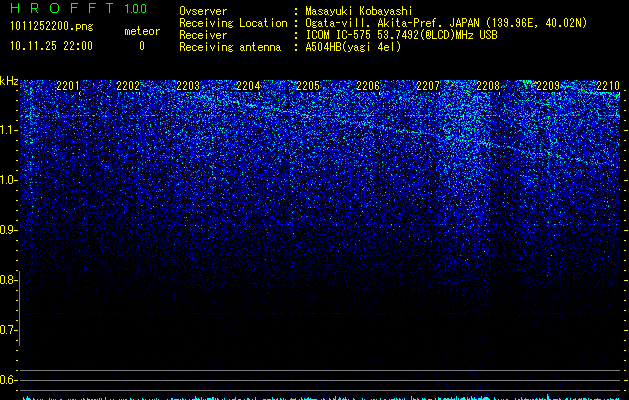
Task: Click the observer name Masayuki Kobayashi
Action: click(x=359, y=11)
